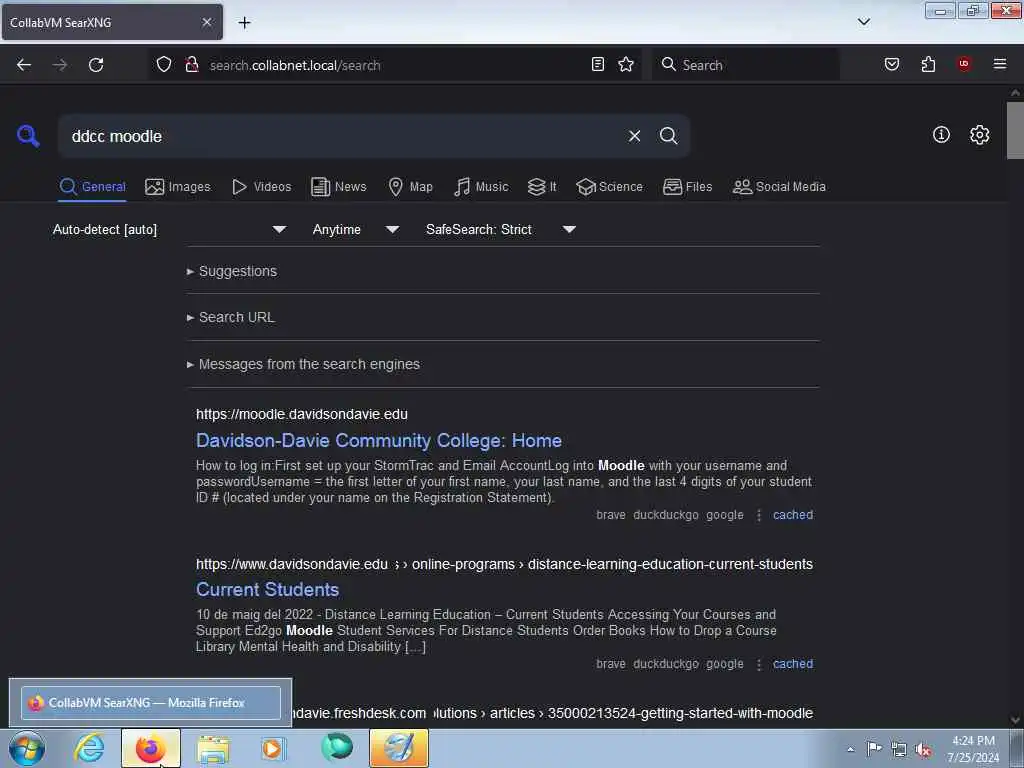List all tabs dropdown arrow
Viewport: 1024px width, 768px height.
click(x=863, y=22)
